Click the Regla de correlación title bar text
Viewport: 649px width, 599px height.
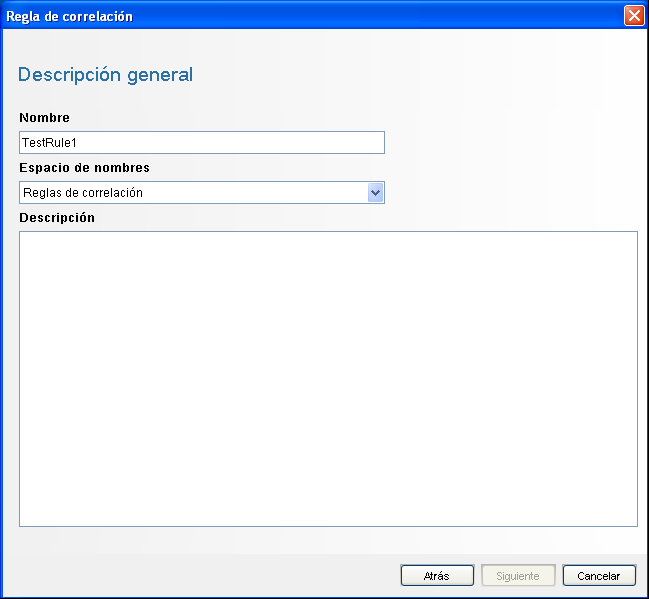pyautogui.click(x=70, y=17)
